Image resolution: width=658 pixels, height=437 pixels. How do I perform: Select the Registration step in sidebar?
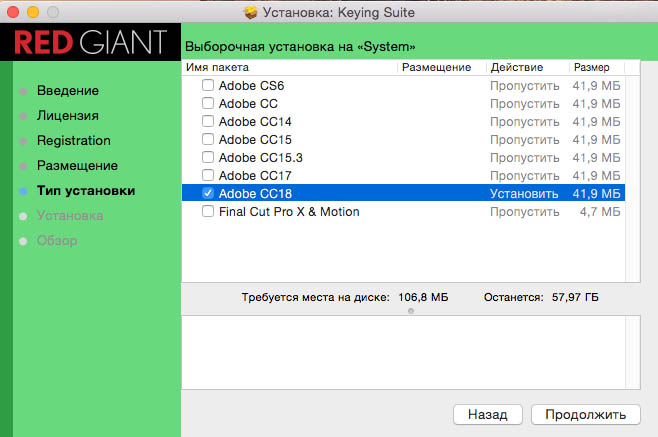coord(74,141)
